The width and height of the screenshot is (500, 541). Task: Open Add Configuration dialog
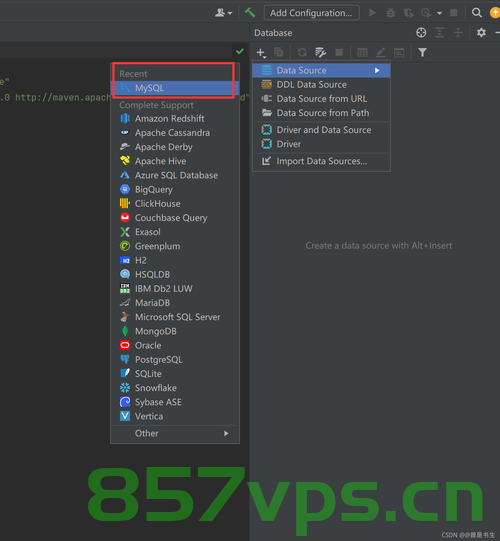[311, 13]
